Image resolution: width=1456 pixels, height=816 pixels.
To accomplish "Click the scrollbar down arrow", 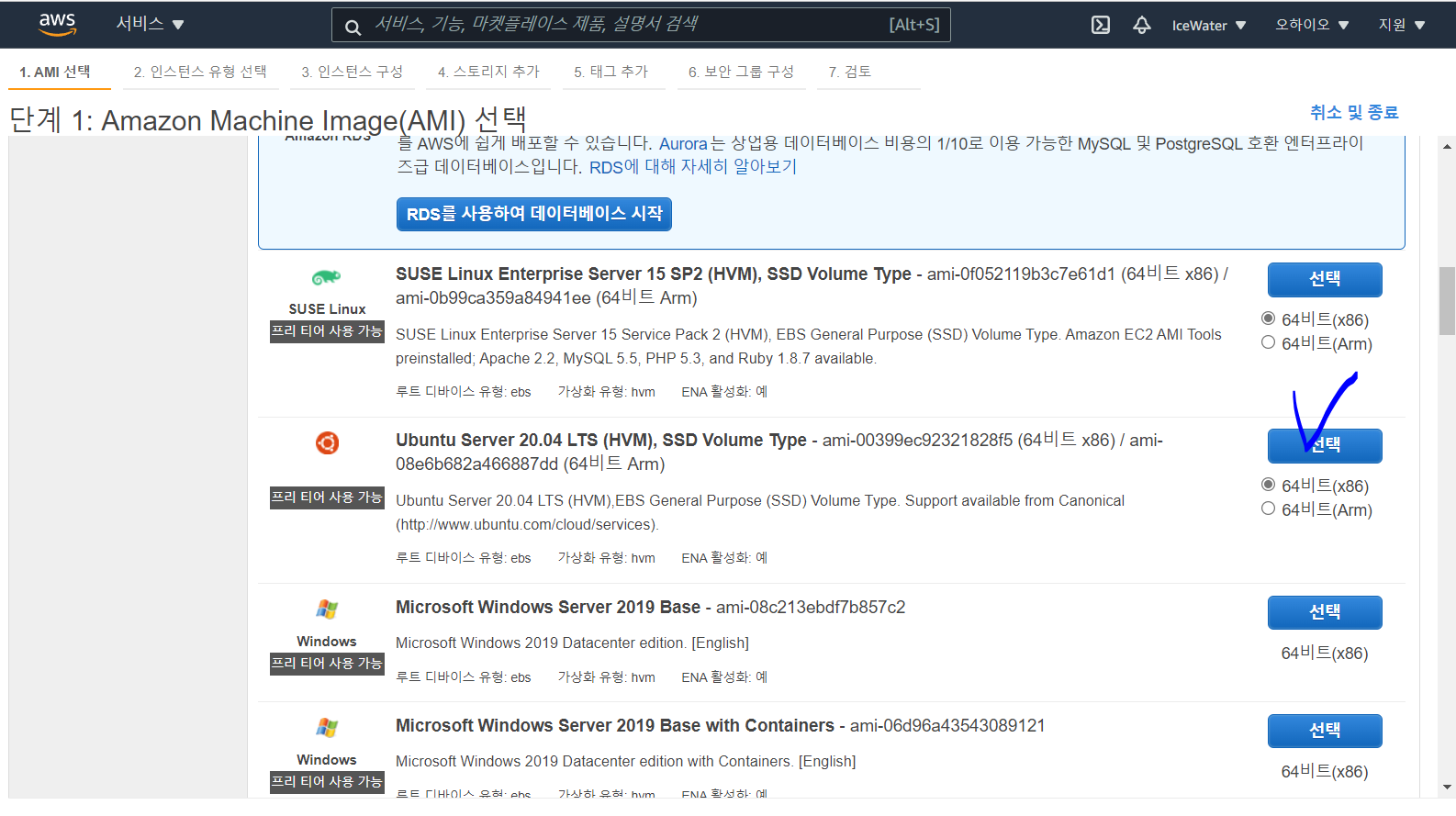I will 1448,788.
